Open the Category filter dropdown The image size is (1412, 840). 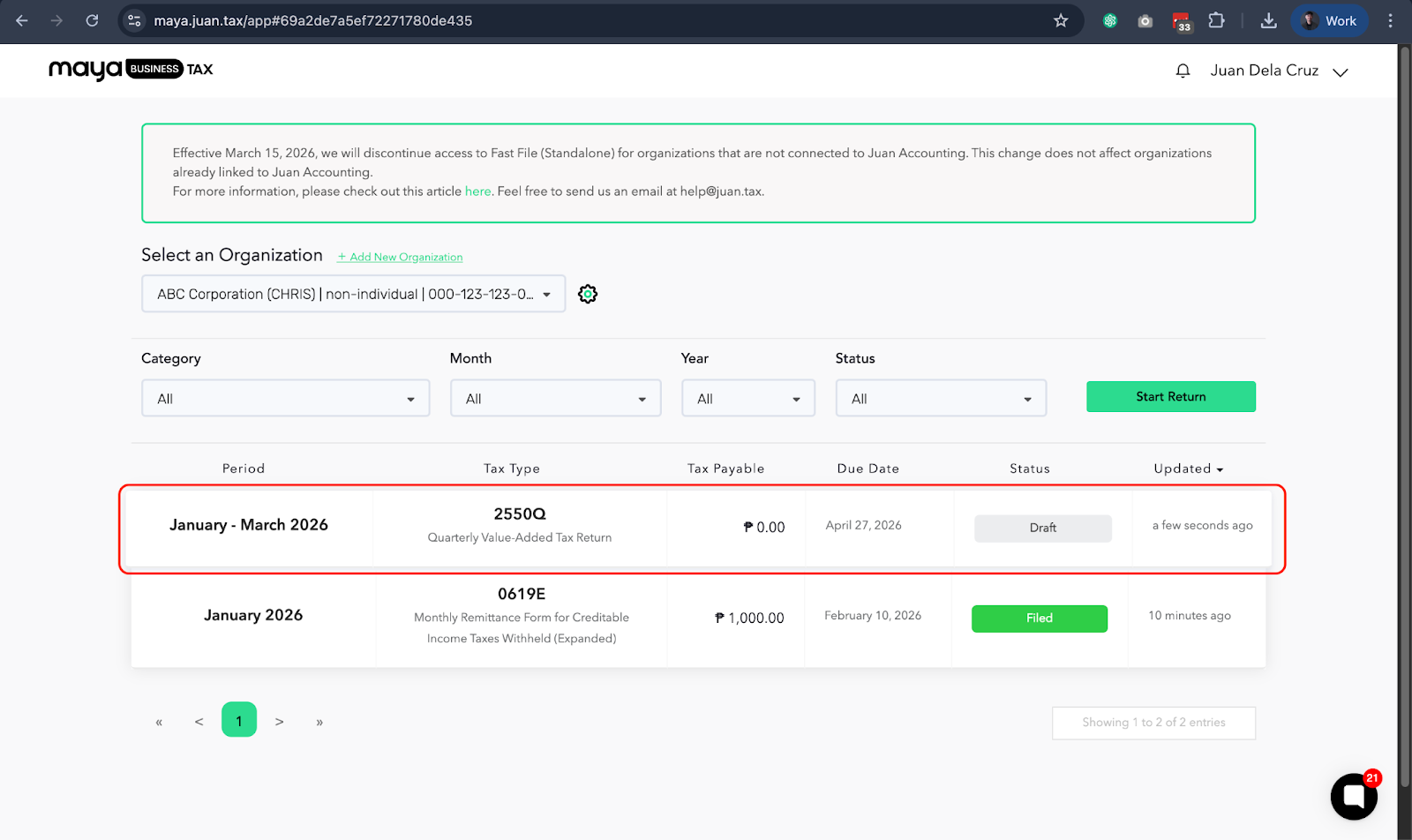pos(285,398)
